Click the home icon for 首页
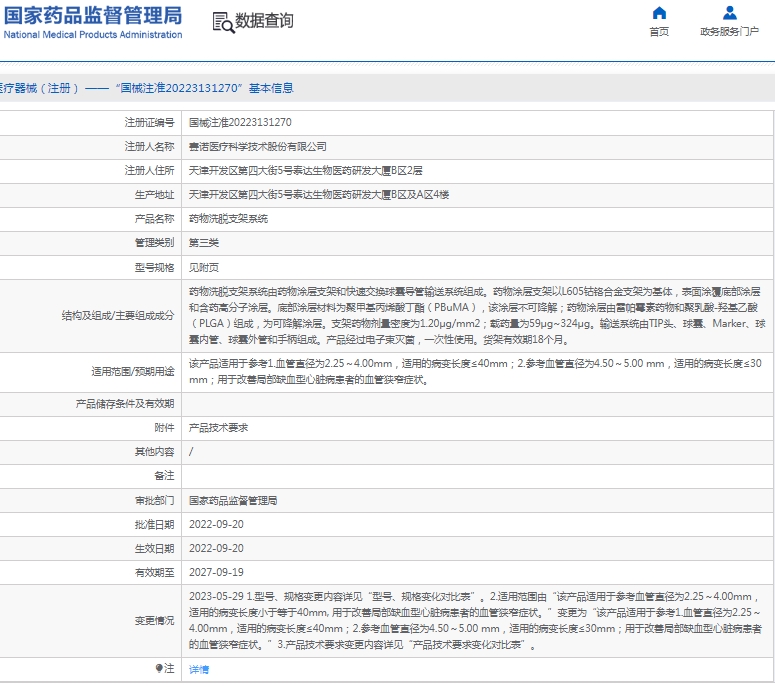The height and width of the screenshot is (687, 775). (659, 12)
